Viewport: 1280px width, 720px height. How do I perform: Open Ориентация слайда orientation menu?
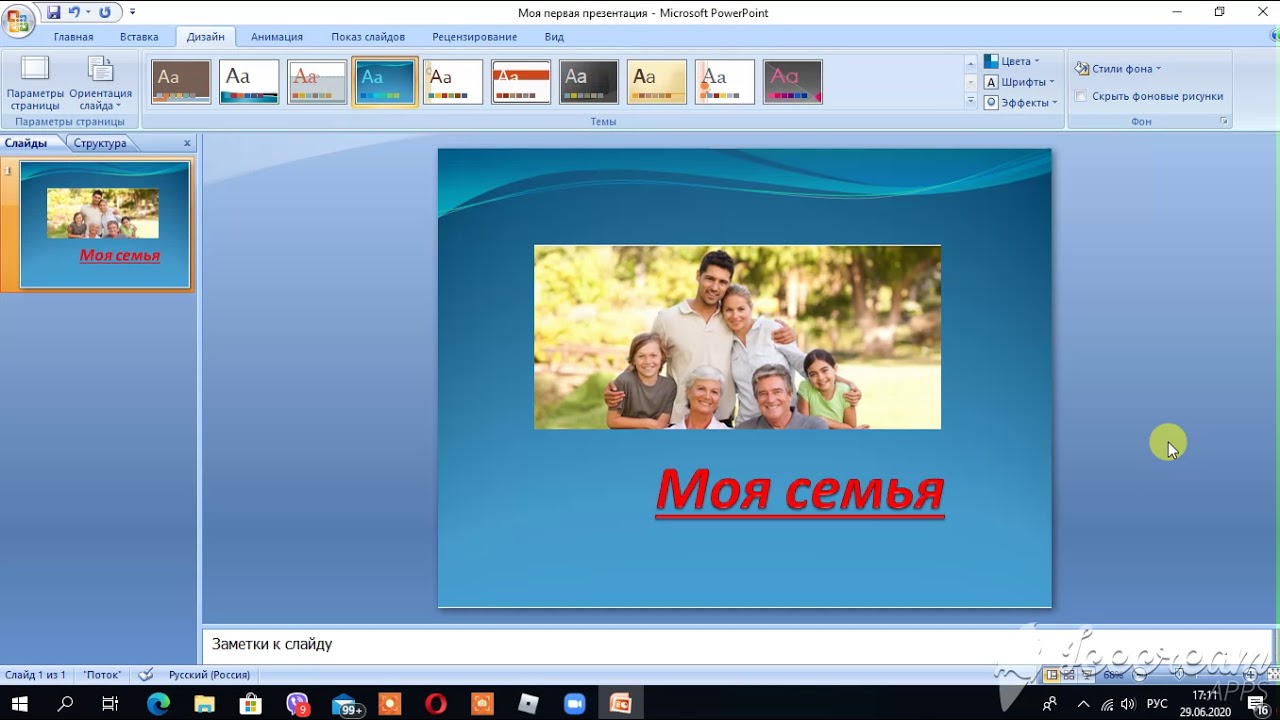click(x=100, y=83)
